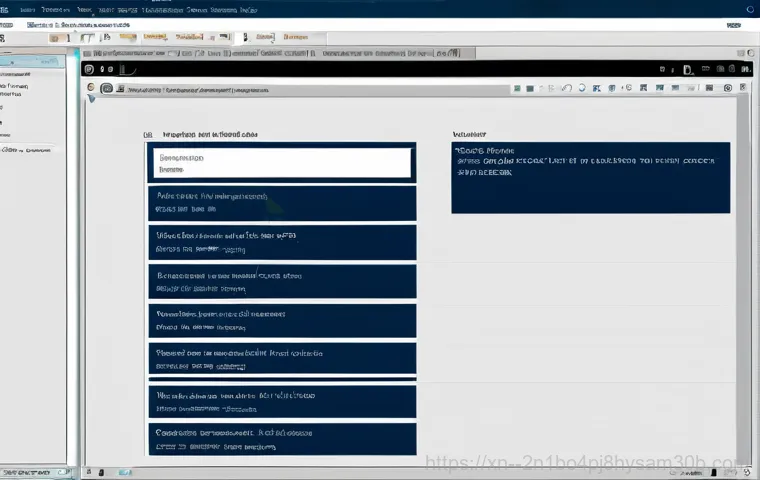Image resolution: width=760 pixels, height=480 pixels.
Task: Select the highlighted item in the left sidebar
Action: tap(30, 61)
